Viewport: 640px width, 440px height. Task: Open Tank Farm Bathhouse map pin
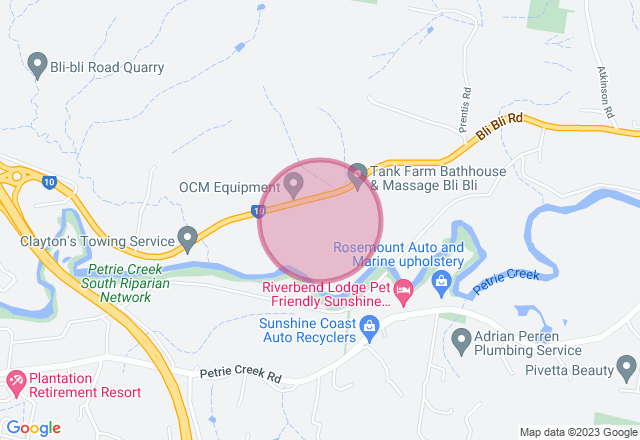tap(358, 177)
